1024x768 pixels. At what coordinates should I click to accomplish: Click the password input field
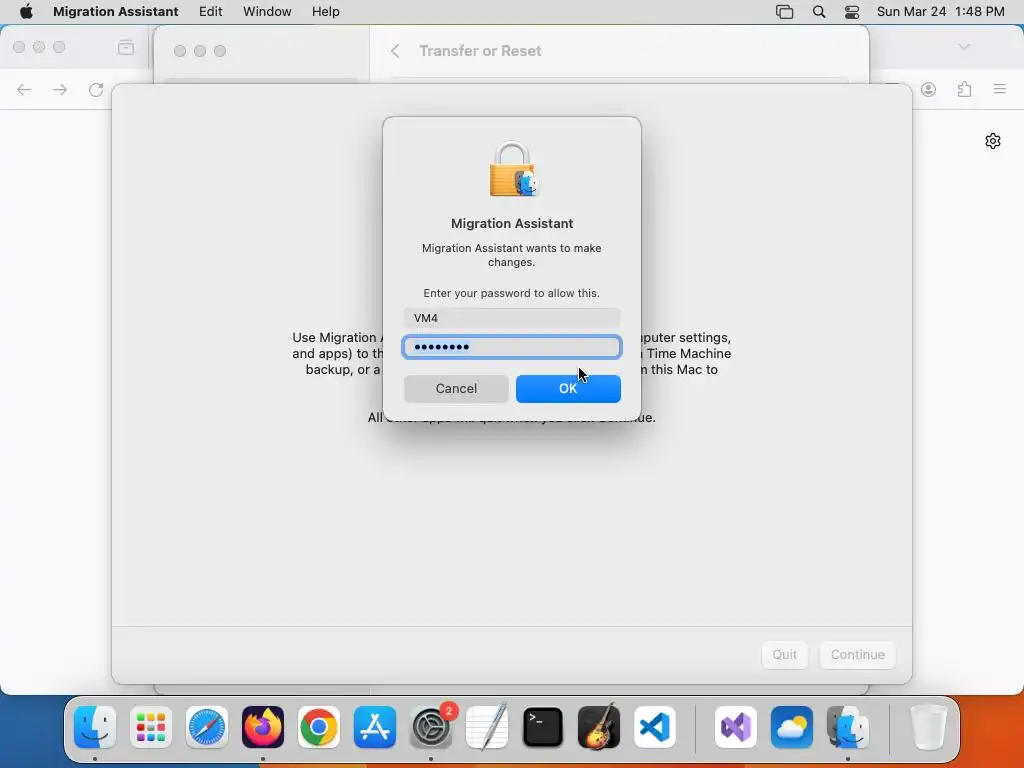click(x=511, y=347)
